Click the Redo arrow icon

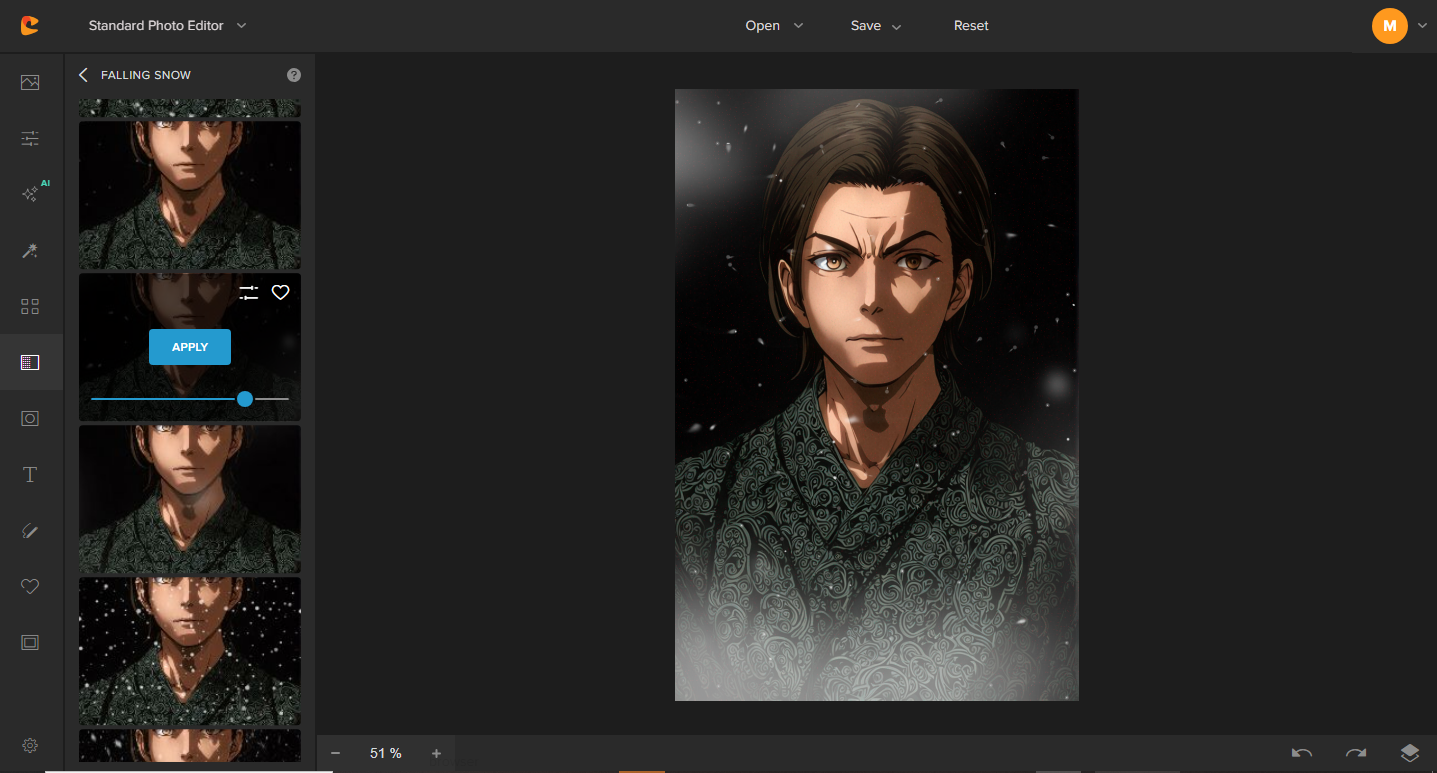point(1355,753)
